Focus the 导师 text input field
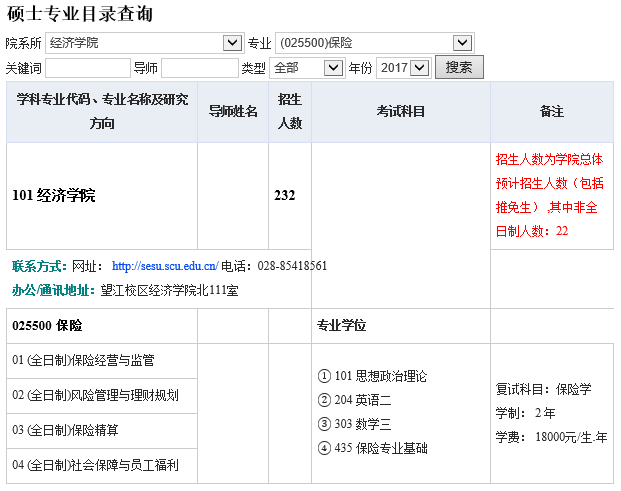The image size is (621, 491). click(198, 68)
